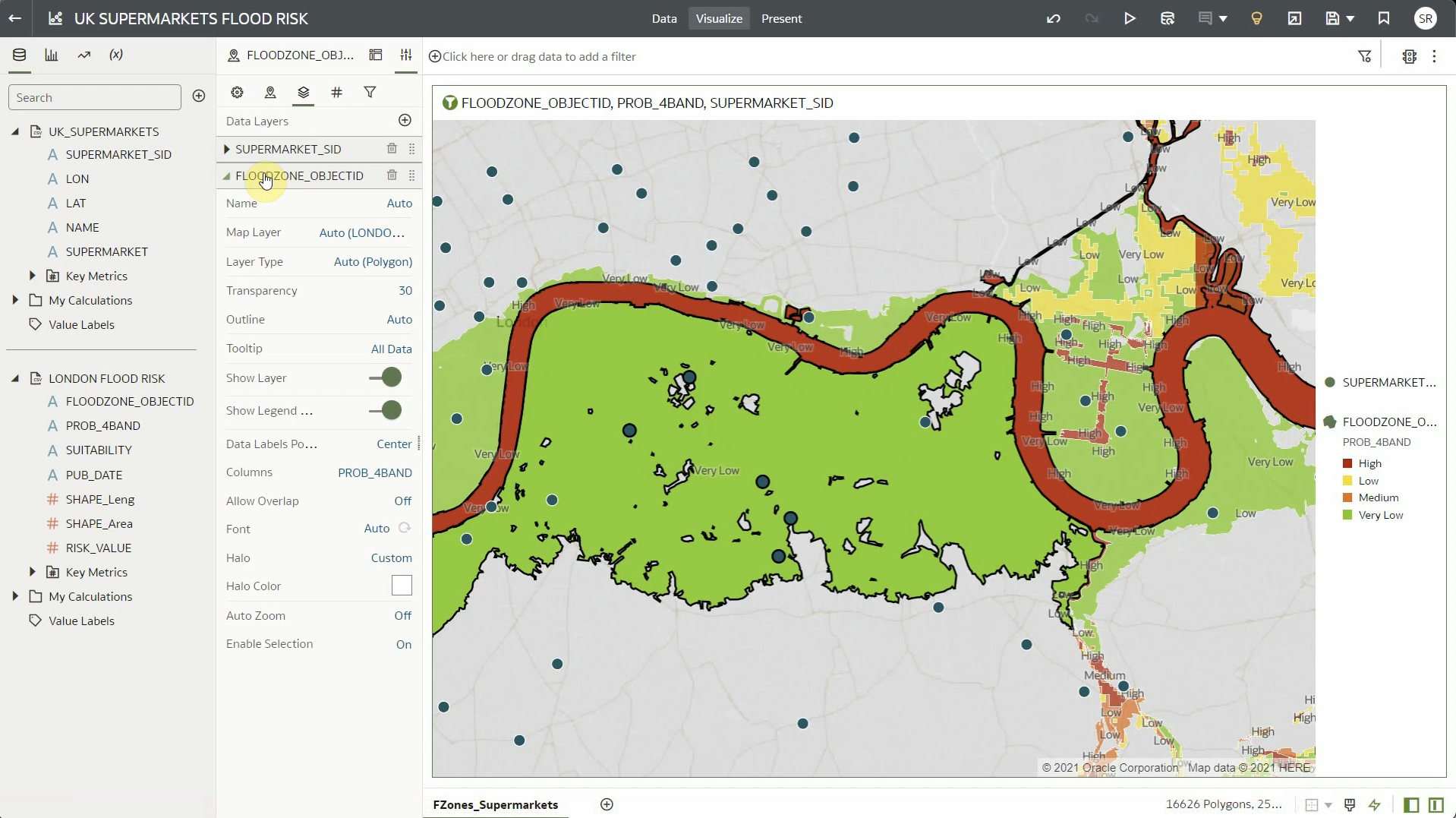Click the Insights lightbulb icon in top toolbar

coord(1256,17)
